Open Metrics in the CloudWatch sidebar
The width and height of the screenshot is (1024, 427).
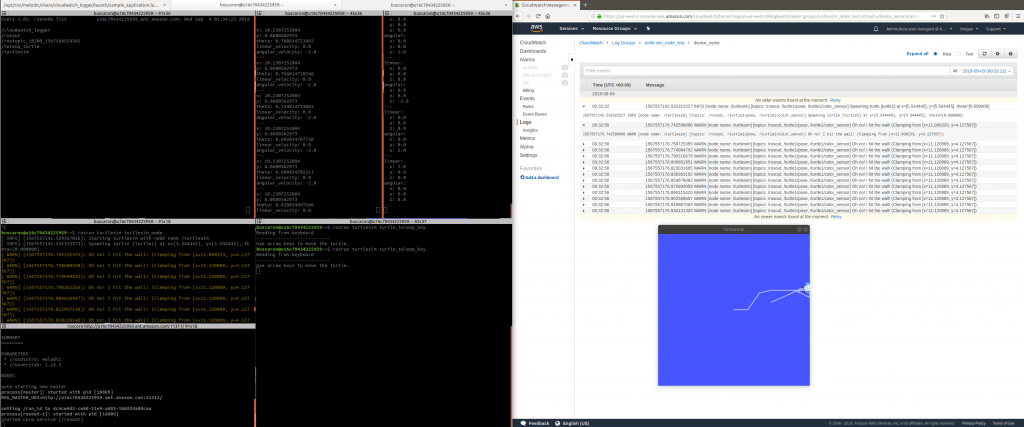[529, 138]
